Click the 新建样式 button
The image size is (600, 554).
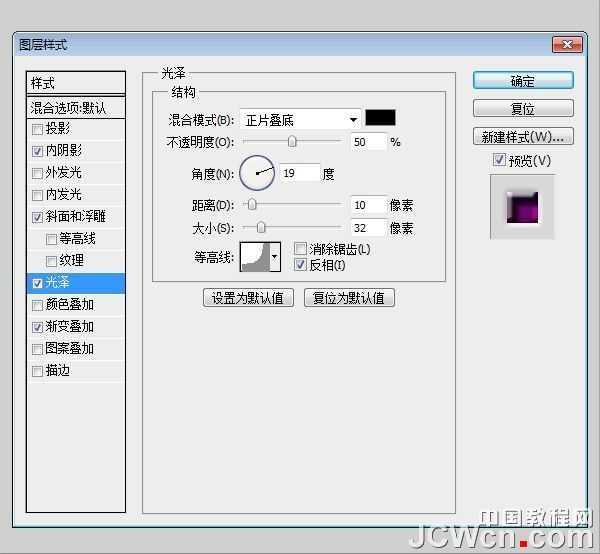(523, 136)
